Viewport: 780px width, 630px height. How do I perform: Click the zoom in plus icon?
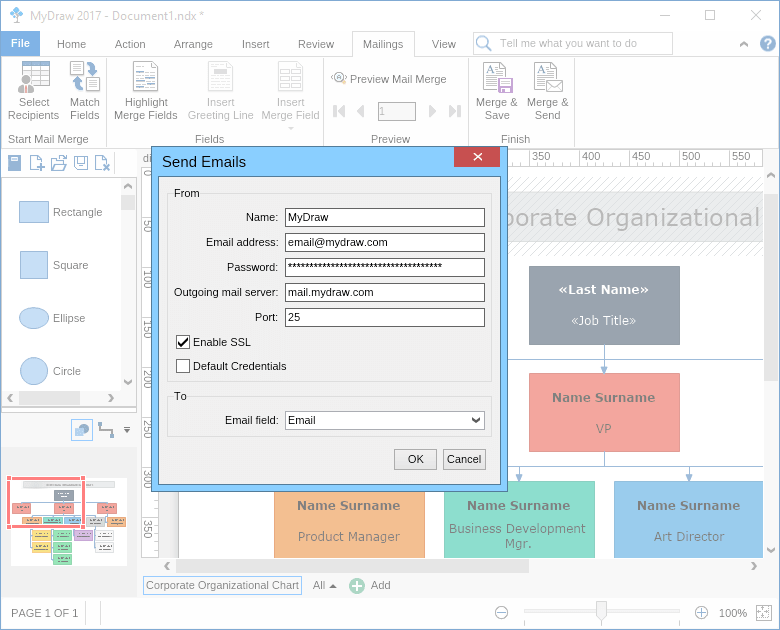[701, 612]
